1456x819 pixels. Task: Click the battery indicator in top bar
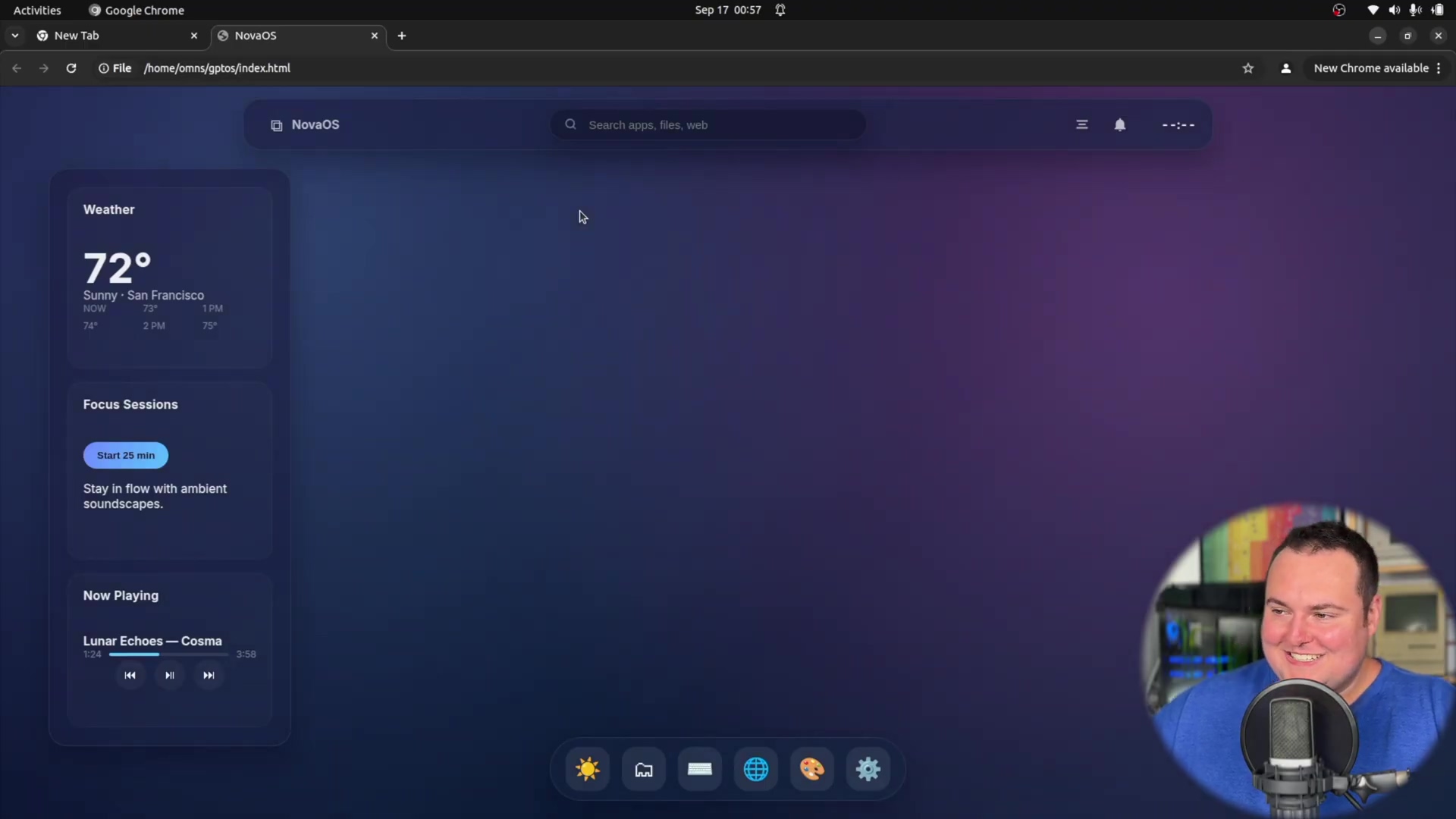tap(1438, 10)
